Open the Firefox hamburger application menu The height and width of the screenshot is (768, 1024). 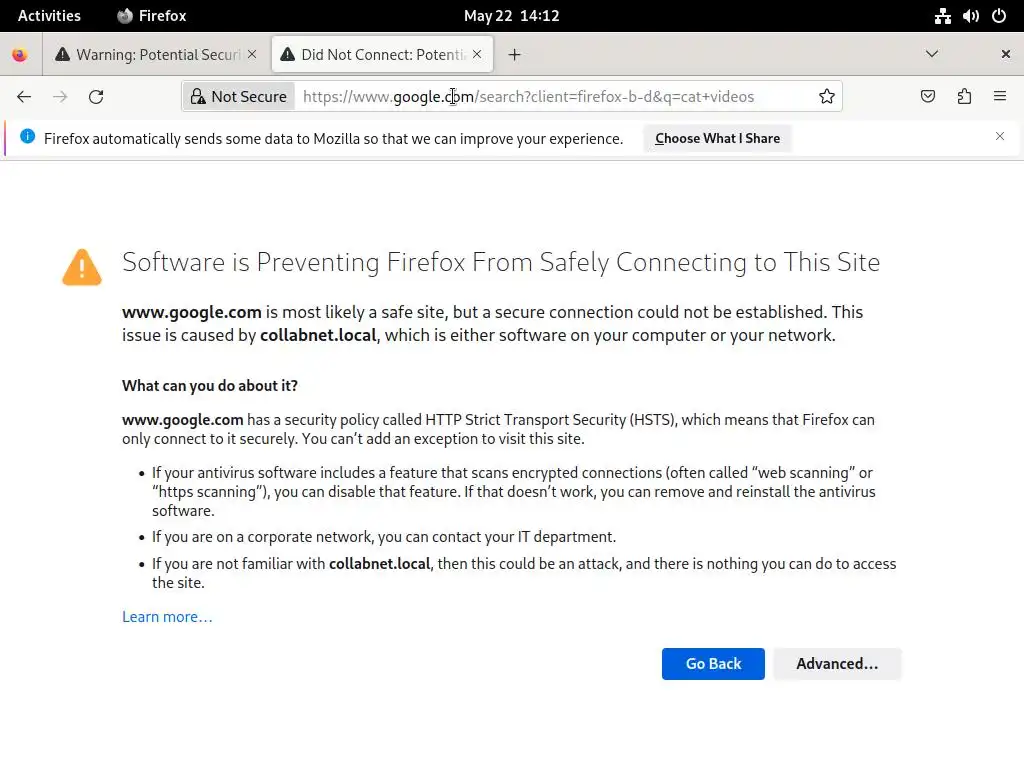pos(1000,97)
